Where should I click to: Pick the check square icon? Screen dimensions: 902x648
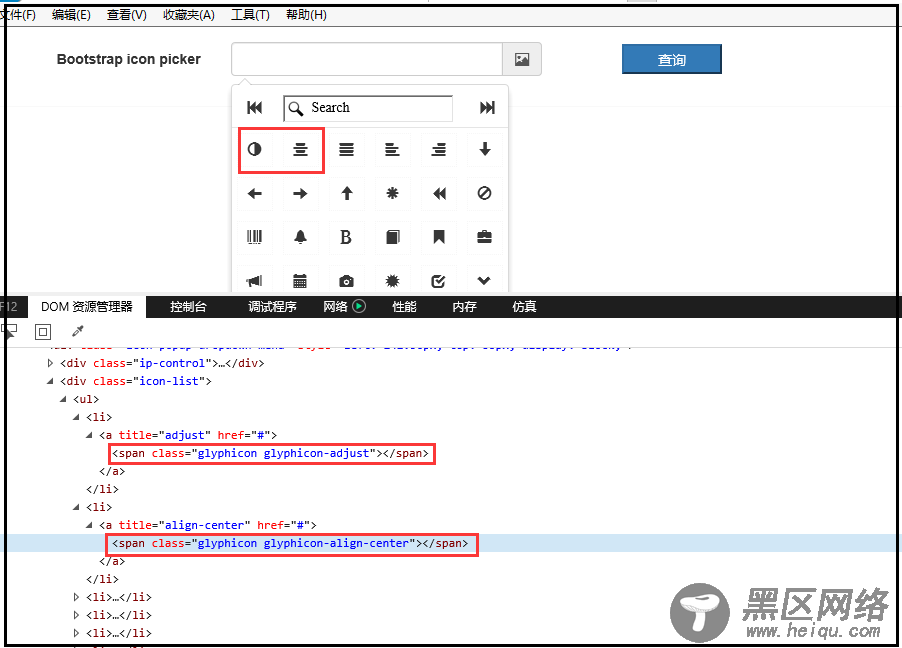[438, 280]
